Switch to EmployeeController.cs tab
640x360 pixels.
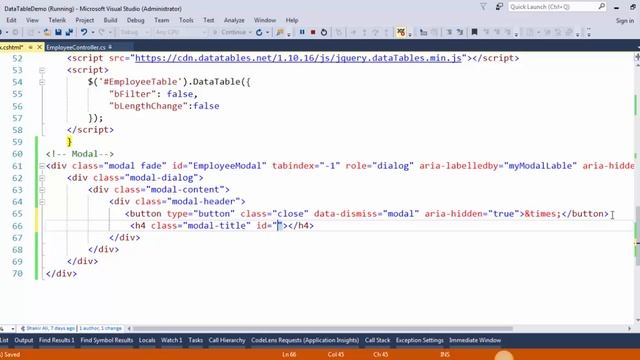pos(76,47)
